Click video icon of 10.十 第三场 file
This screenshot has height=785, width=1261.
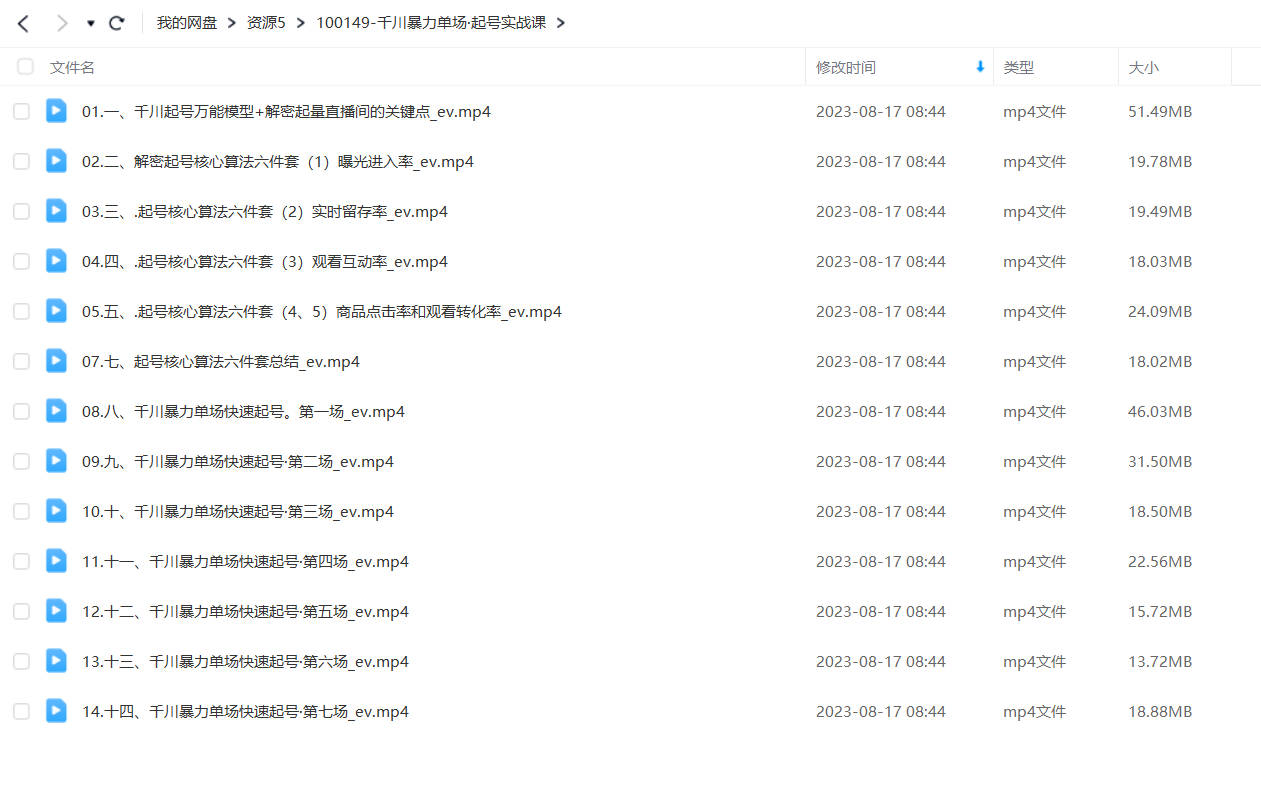tap(56, 511)
